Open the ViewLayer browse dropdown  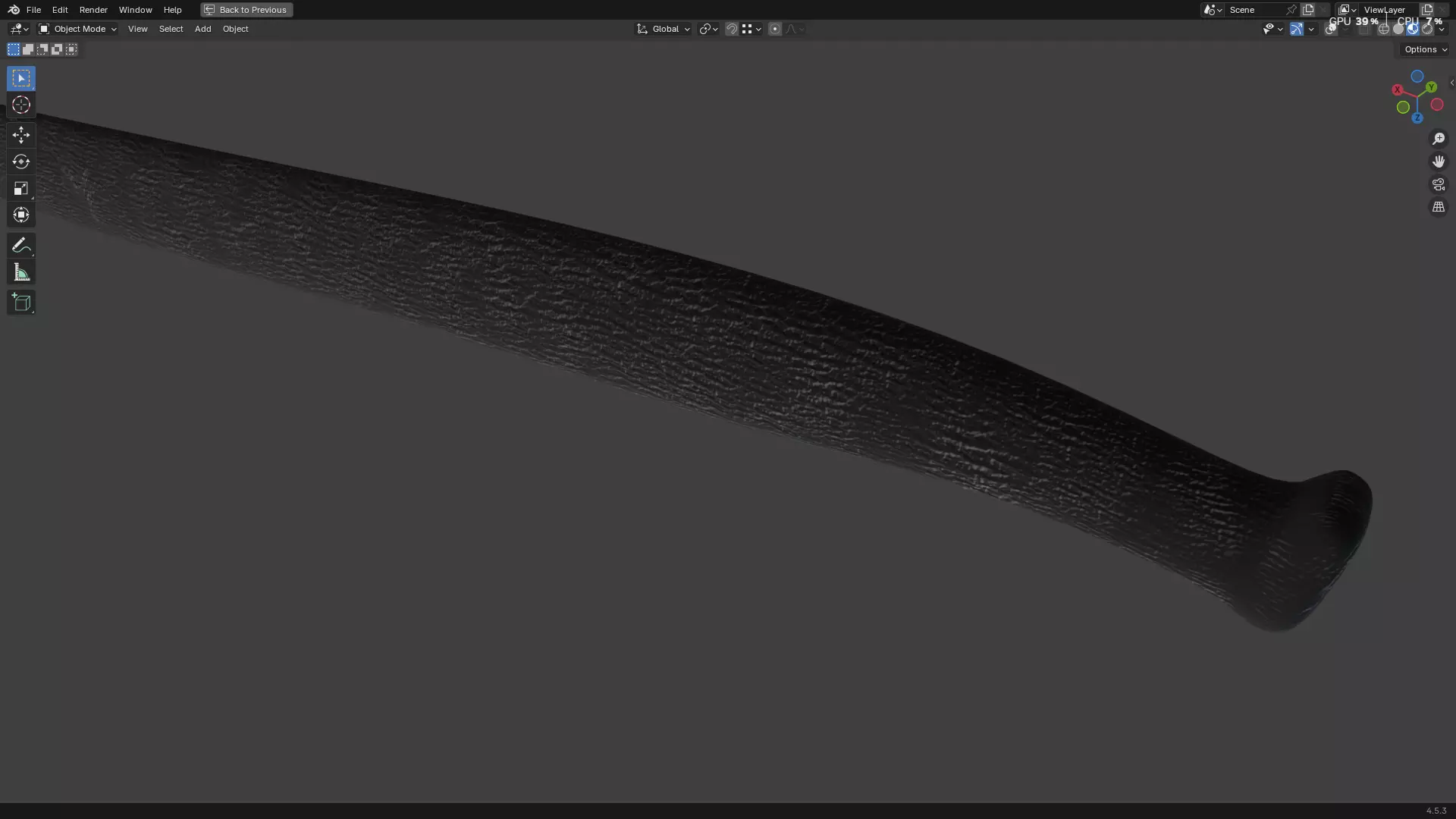coord(1348,10)
